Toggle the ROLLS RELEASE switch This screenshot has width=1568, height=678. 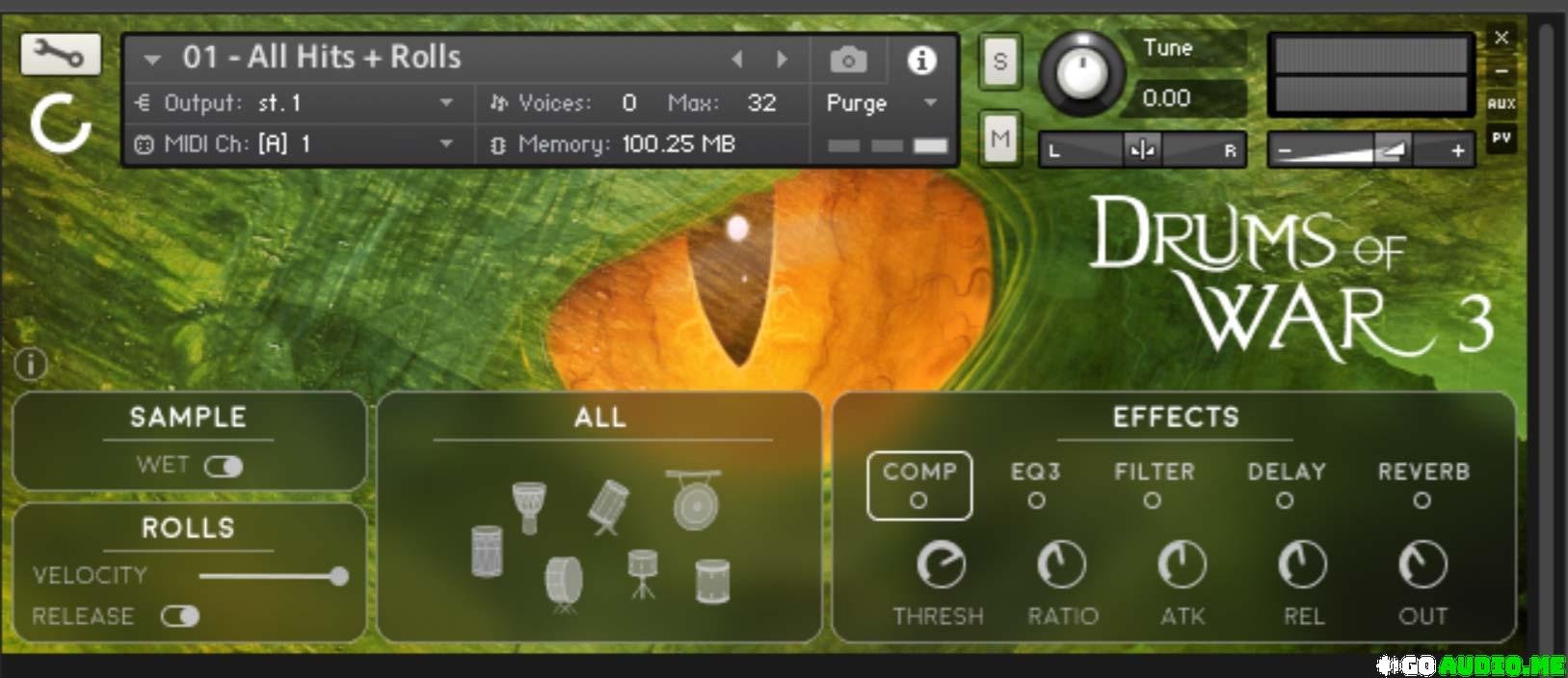180,616
